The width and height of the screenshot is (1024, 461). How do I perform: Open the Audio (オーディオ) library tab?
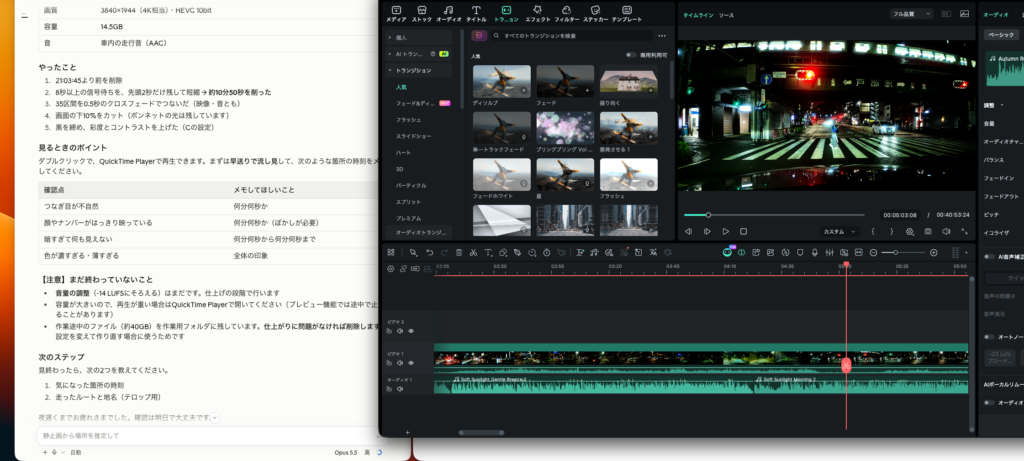click(x=449, y=14)
